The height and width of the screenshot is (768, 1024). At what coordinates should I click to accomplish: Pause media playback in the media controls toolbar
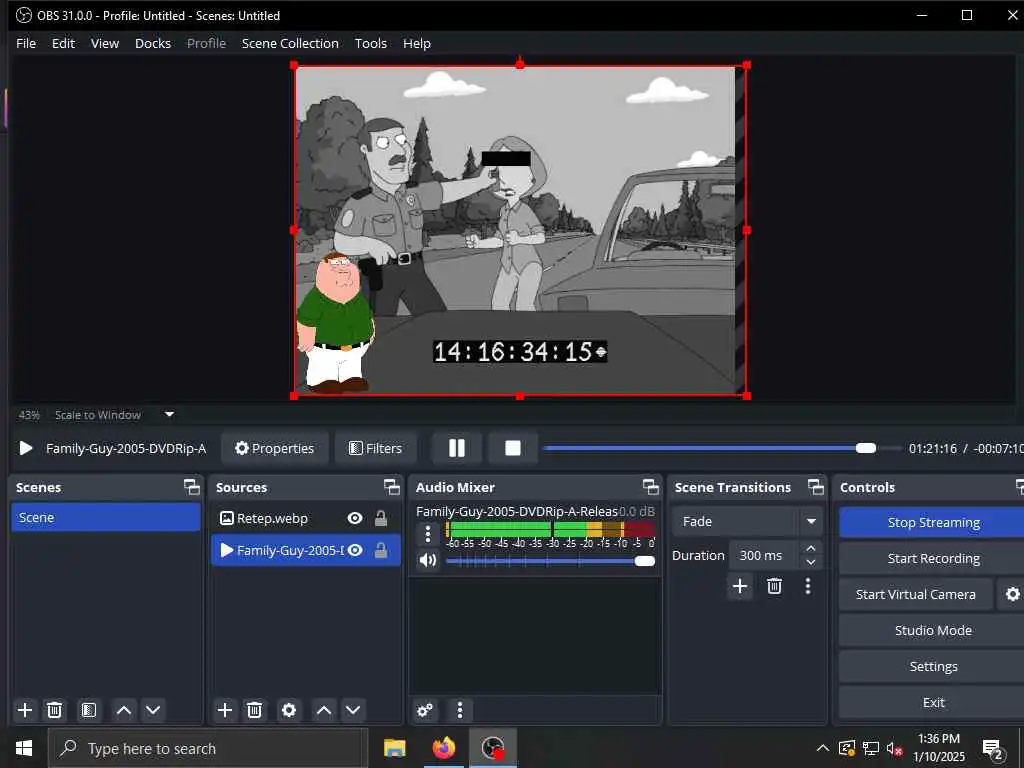coord(456,448)
